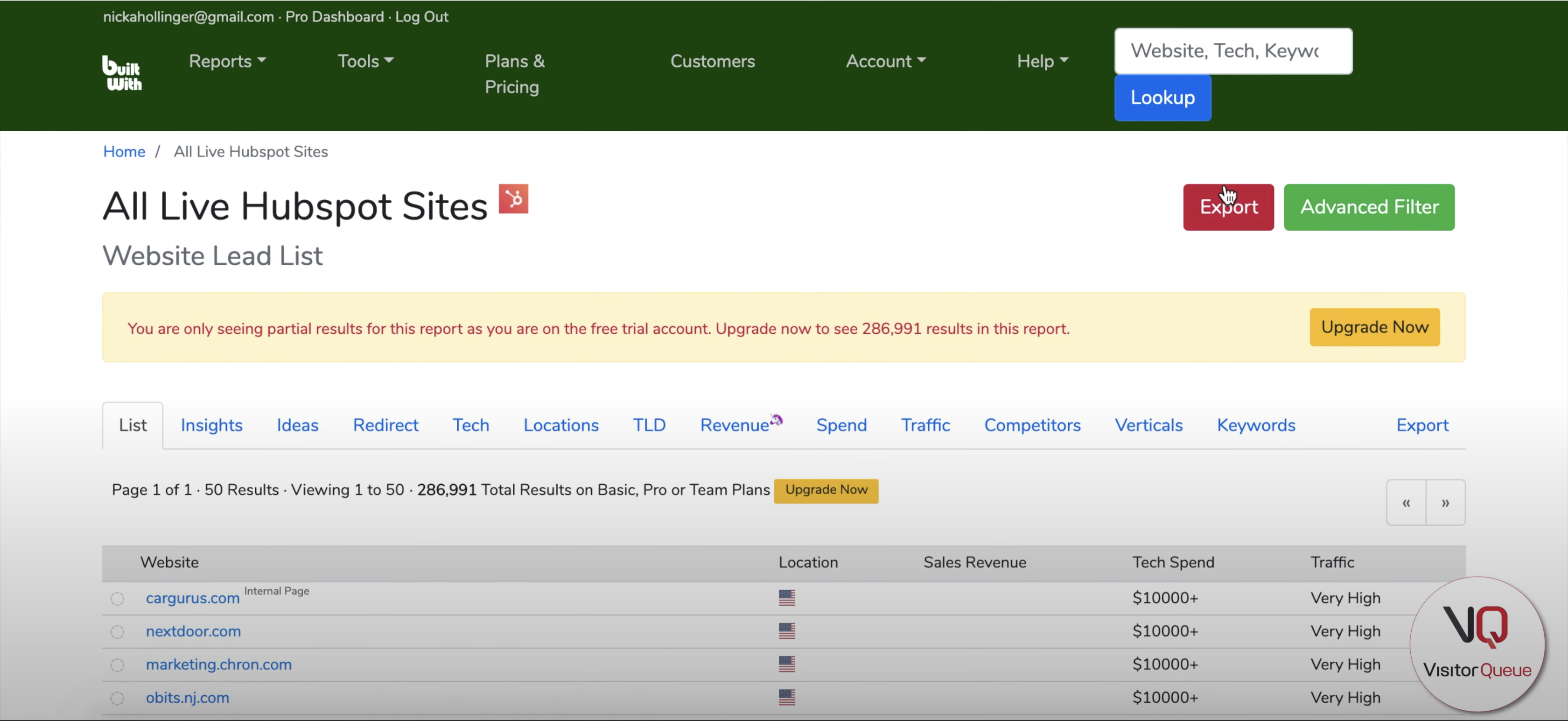Focus the Website, Tech, Keyword search field

coord(1233,50)
